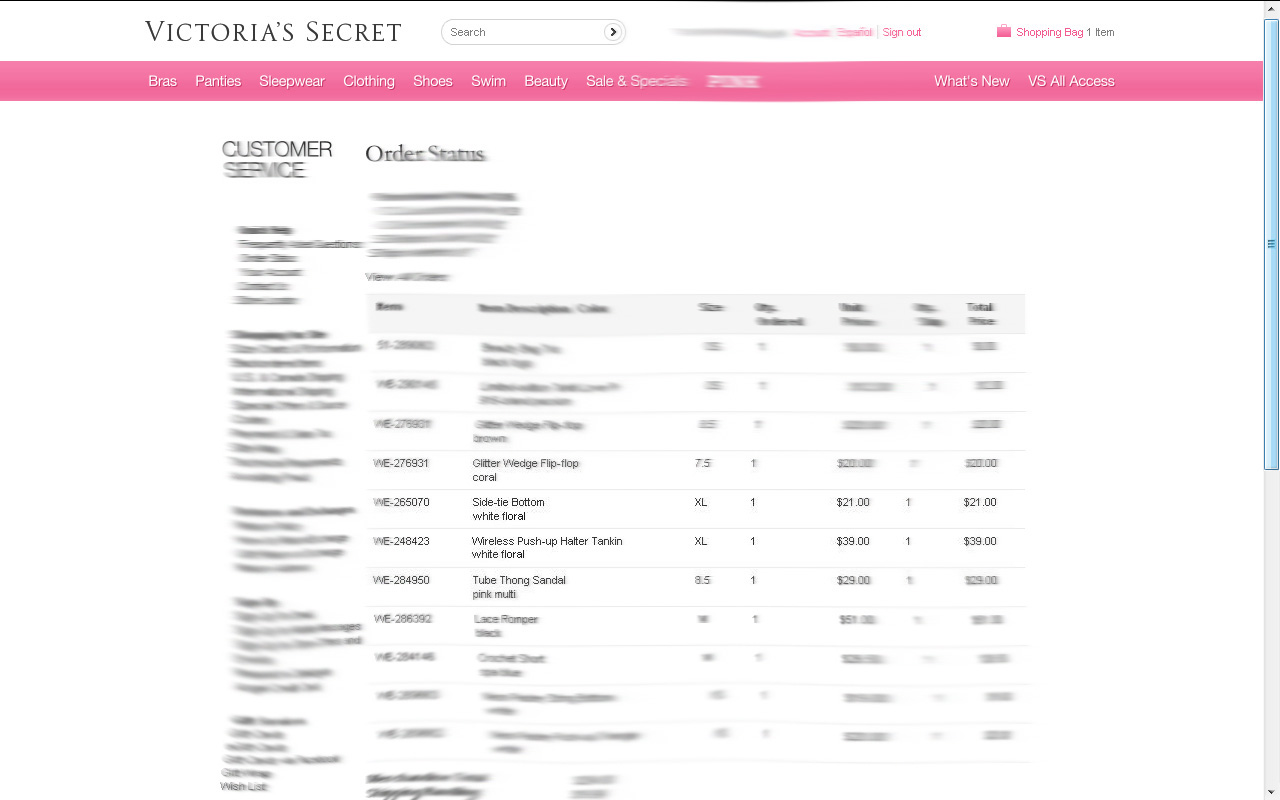Select unit price $29.00 for Tube Thong Sandal

(x=853, y=580)
